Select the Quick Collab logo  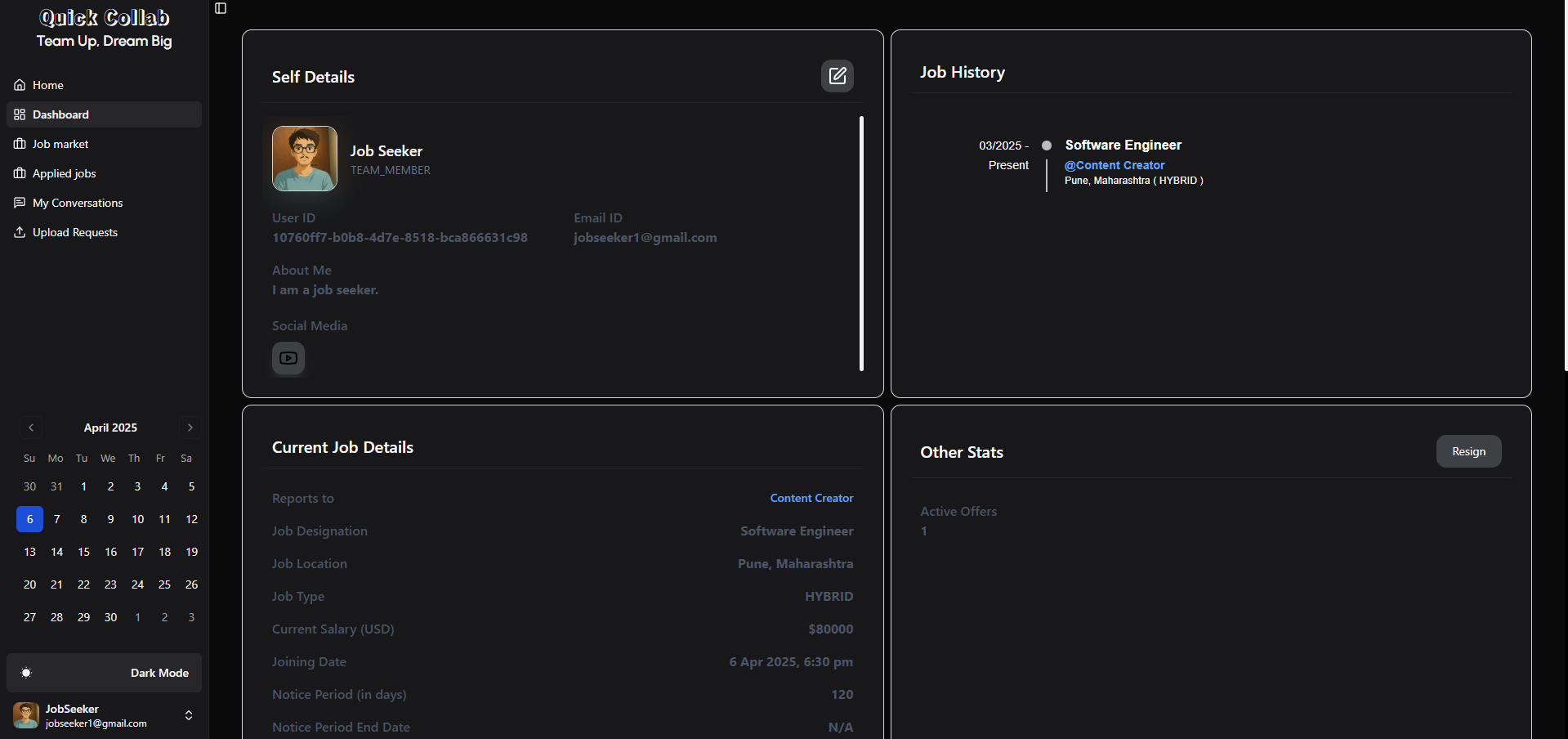[x=103, y=17]
